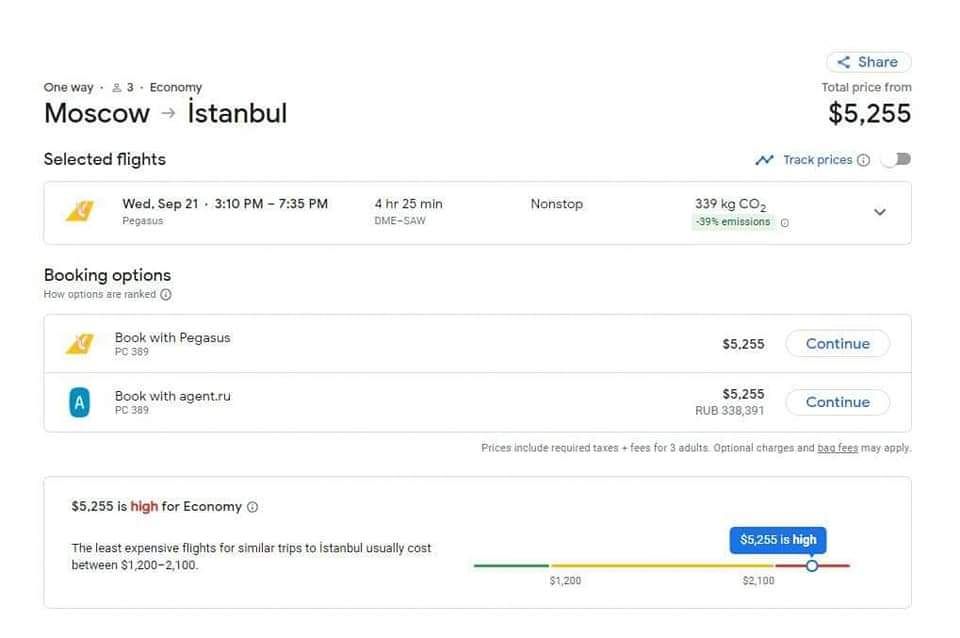
Task: Click the Share button
Action: point(868,62)
